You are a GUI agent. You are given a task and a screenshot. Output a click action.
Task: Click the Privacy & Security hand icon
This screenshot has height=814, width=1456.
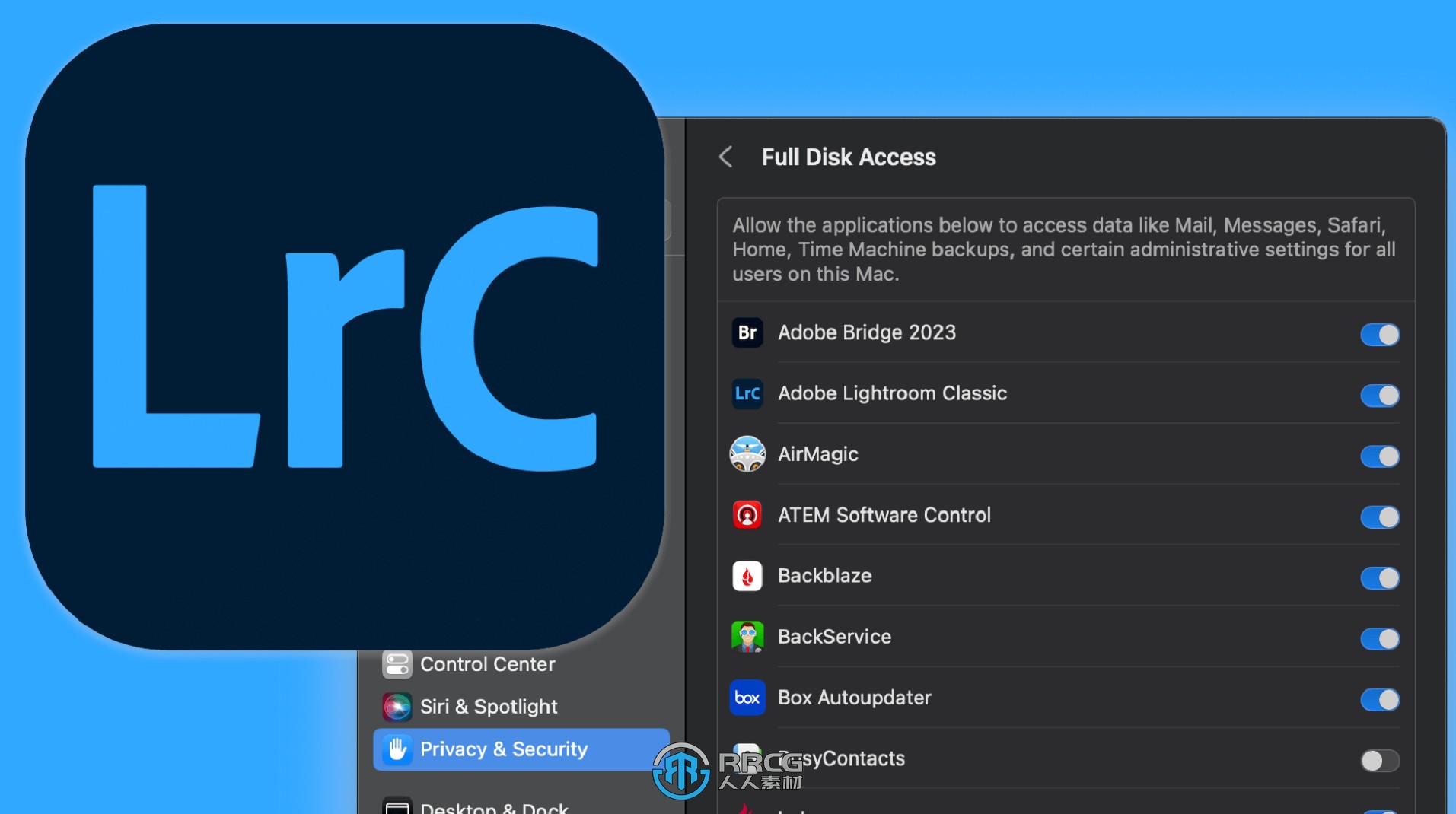397,749
